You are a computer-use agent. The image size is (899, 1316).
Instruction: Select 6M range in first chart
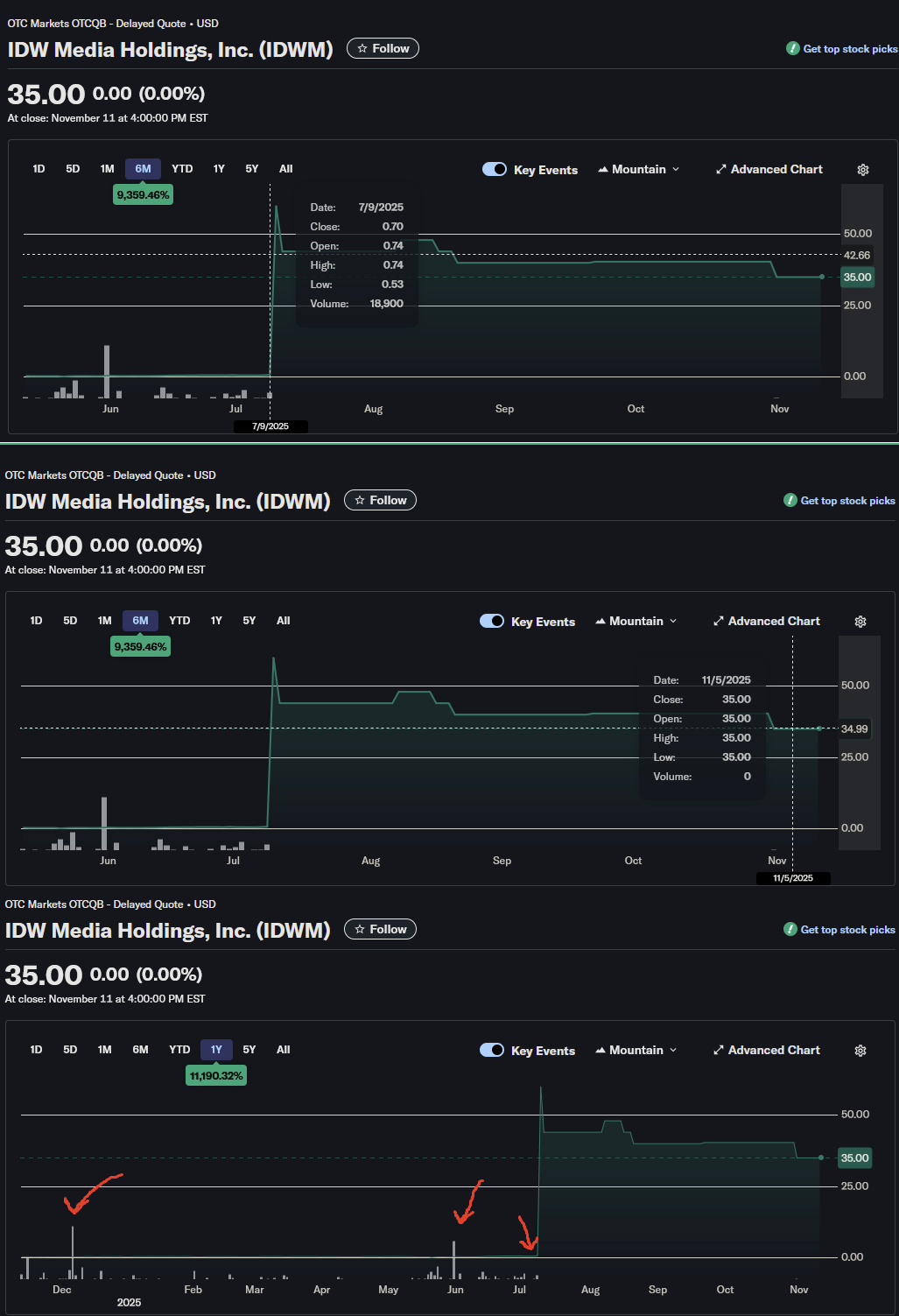pos(143,169)
